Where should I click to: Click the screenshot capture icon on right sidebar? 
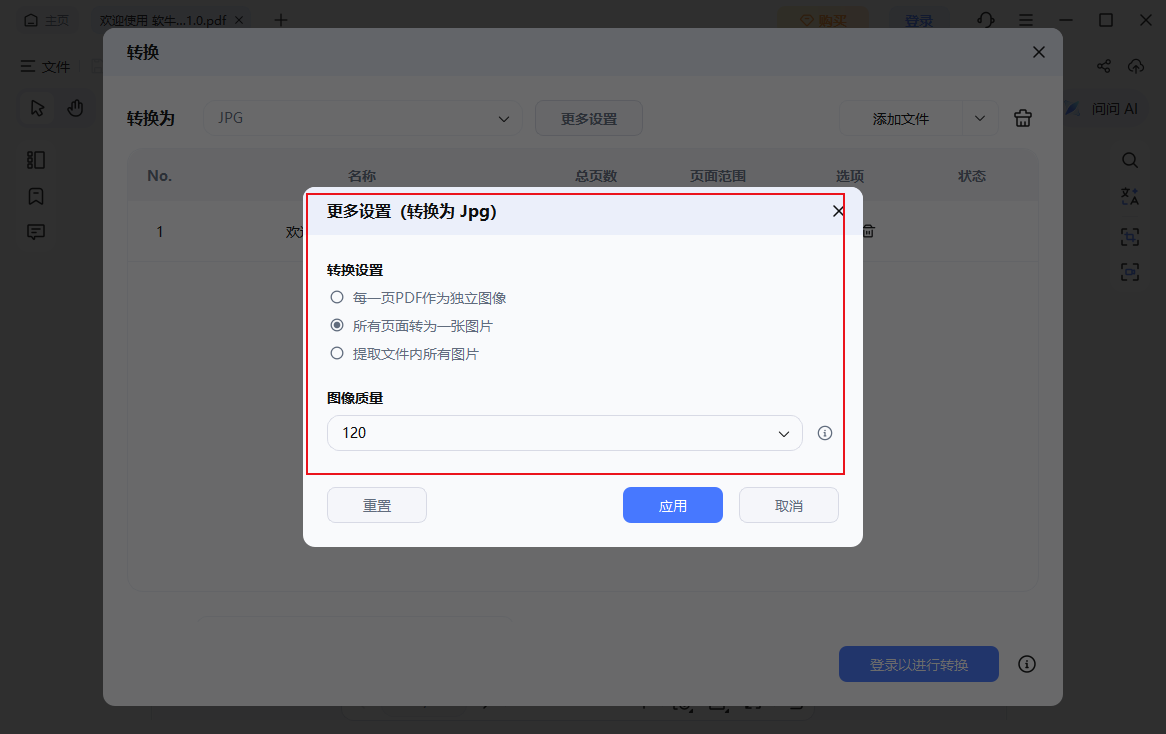1130,272
